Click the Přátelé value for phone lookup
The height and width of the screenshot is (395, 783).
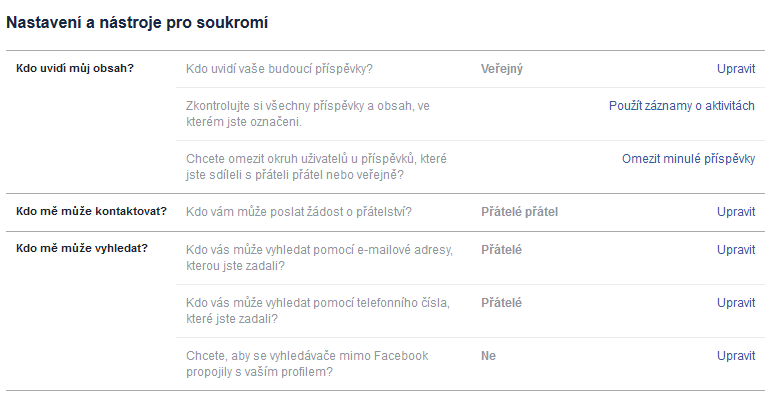click(501, 303)
